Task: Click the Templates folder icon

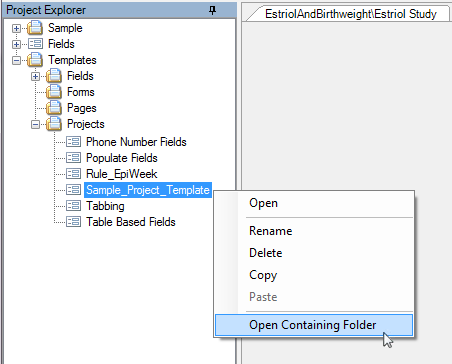Action: click(x=35, y=60)
